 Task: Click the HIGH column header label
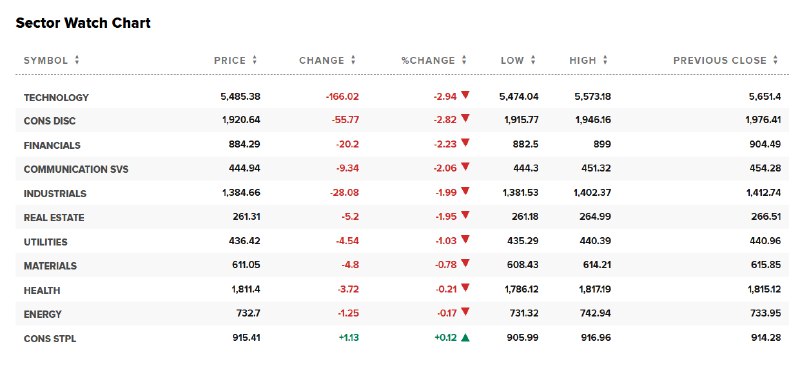point(583,61)
